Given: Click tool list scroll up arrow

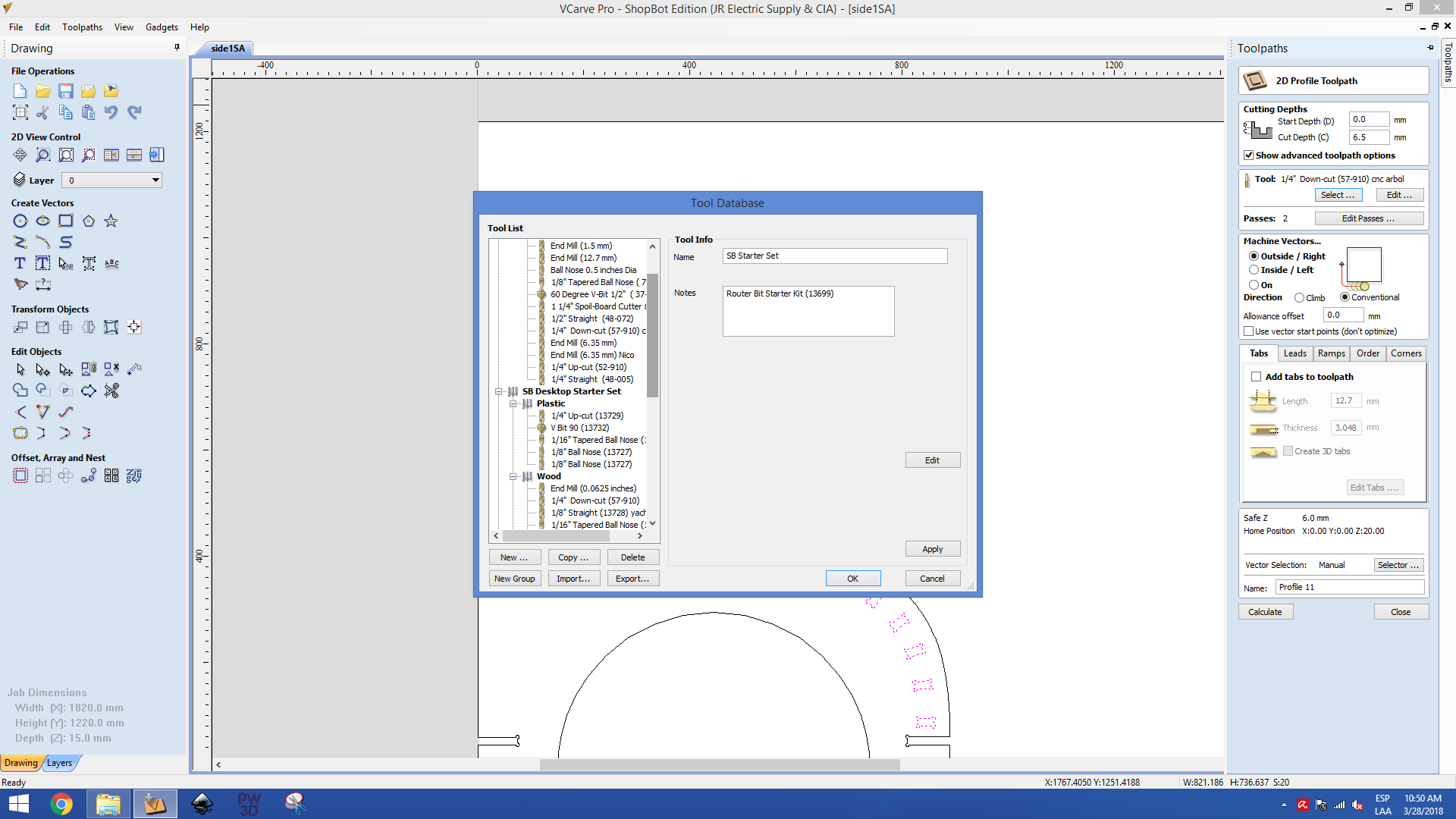Looking at the screenshot, I should point(652,246).
